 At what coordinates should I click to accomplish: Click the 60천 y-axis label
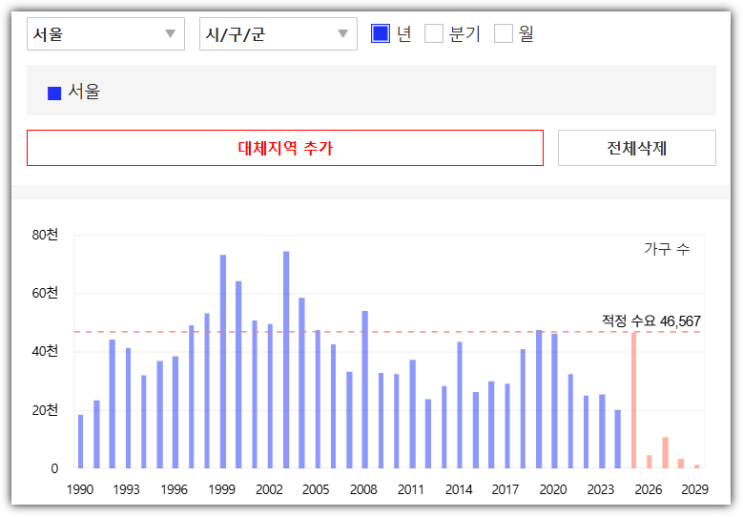click(45, 293)
